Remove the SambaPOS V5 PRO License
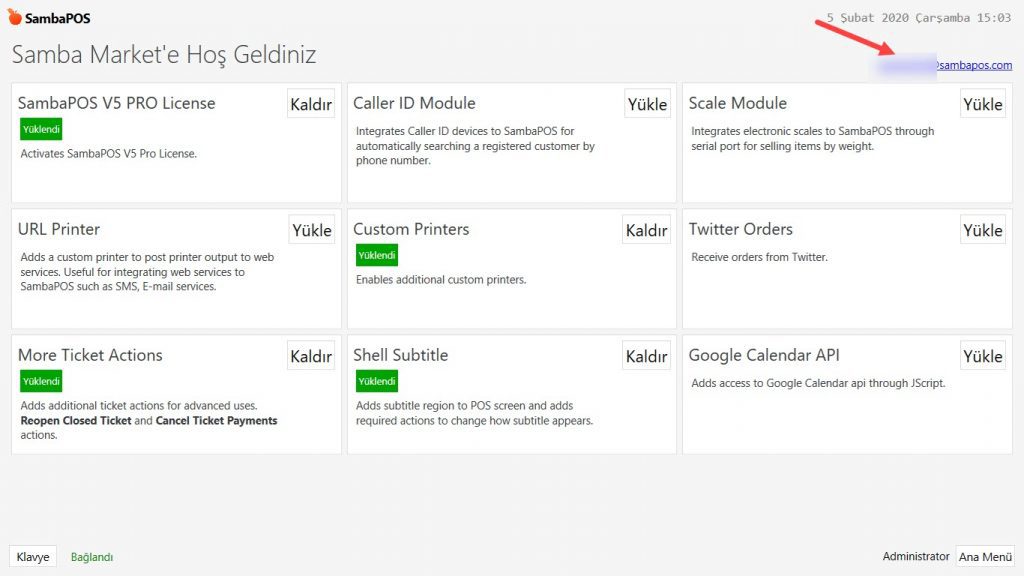 point(311,104)
